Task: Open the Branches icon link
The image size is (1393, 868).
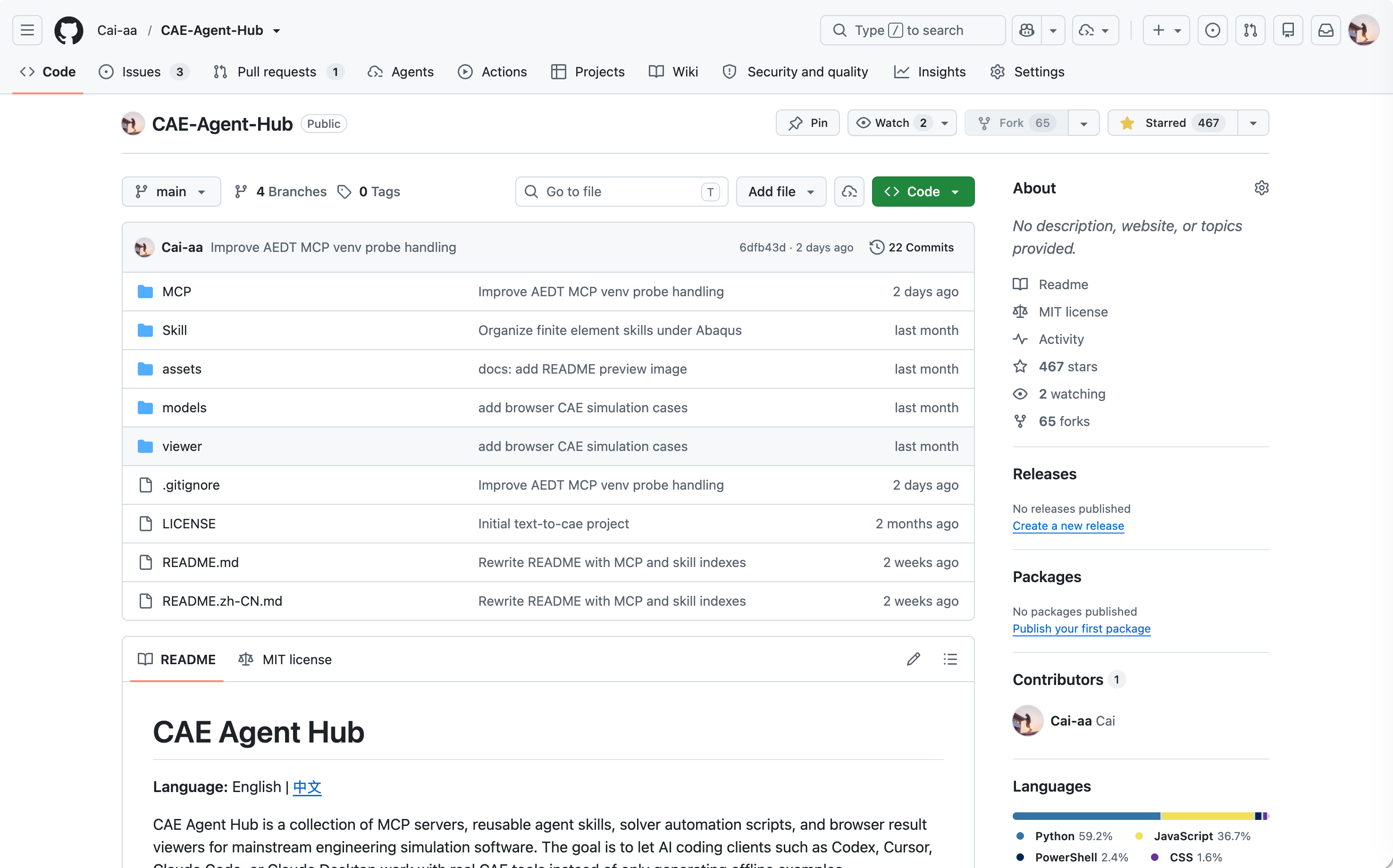Action: 241,192
